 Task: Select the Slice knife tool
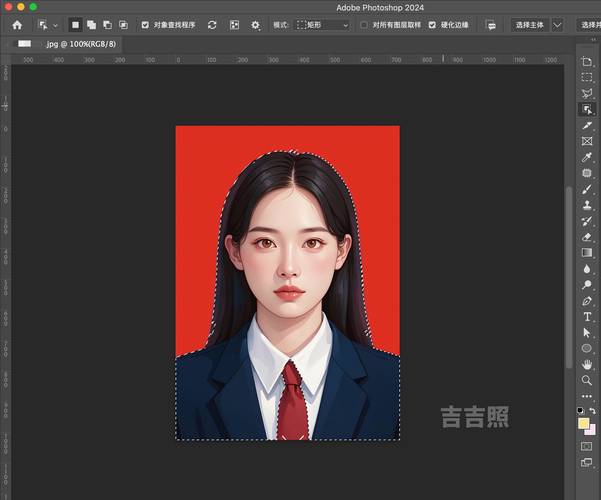[586, 125]
